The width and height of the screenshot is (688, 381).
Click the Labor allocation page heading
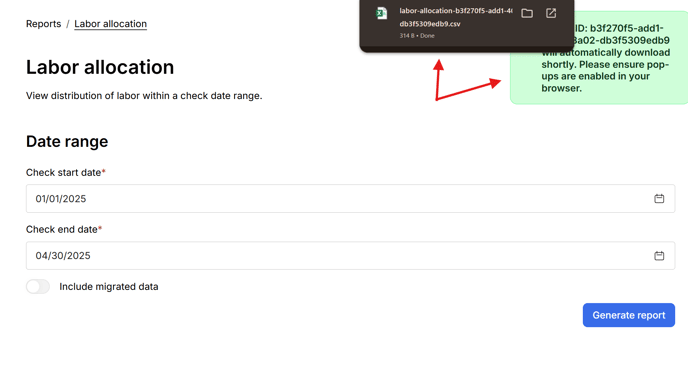click(x=100, y=67)
